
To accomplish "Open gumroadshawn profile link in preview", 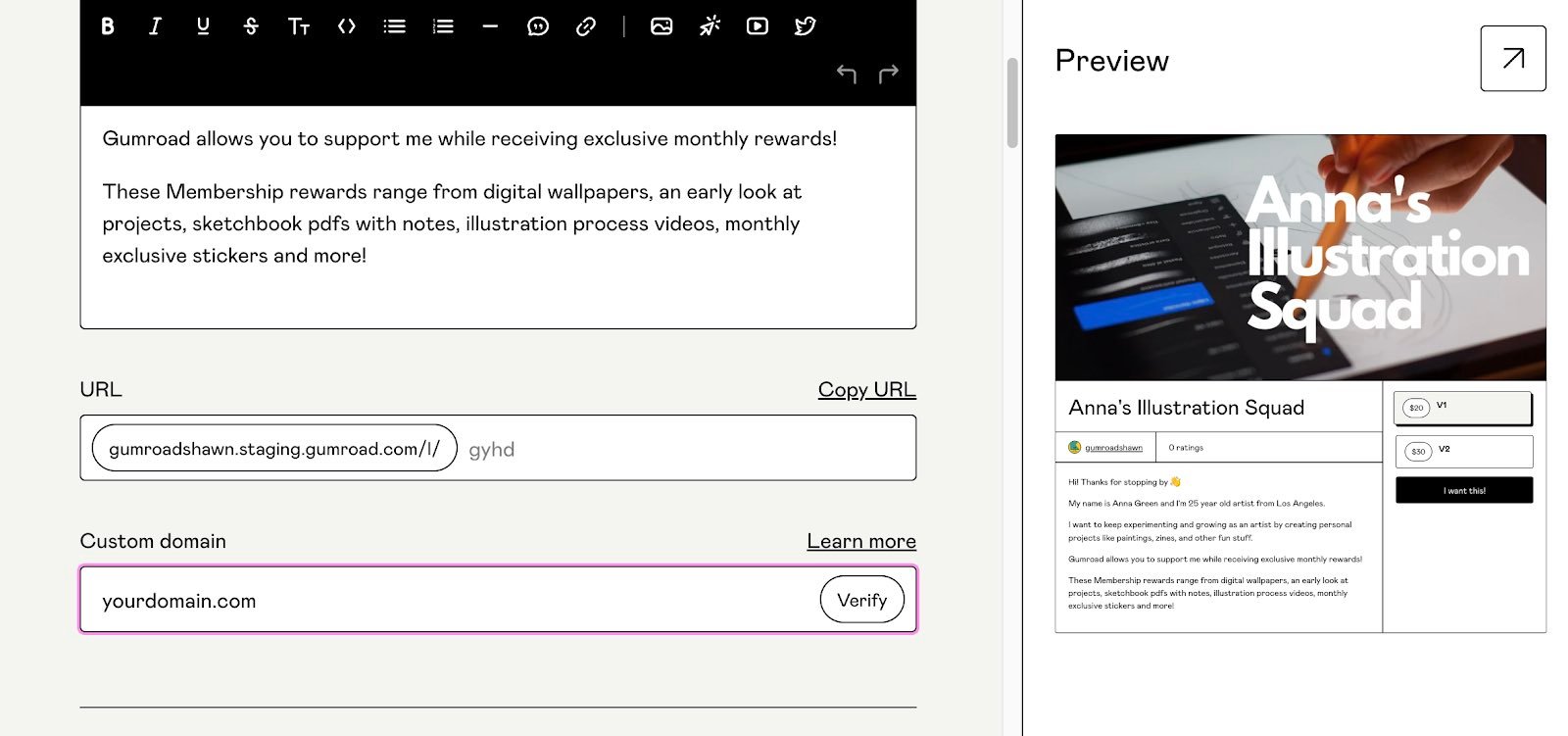I will (x=1113, y=448).
